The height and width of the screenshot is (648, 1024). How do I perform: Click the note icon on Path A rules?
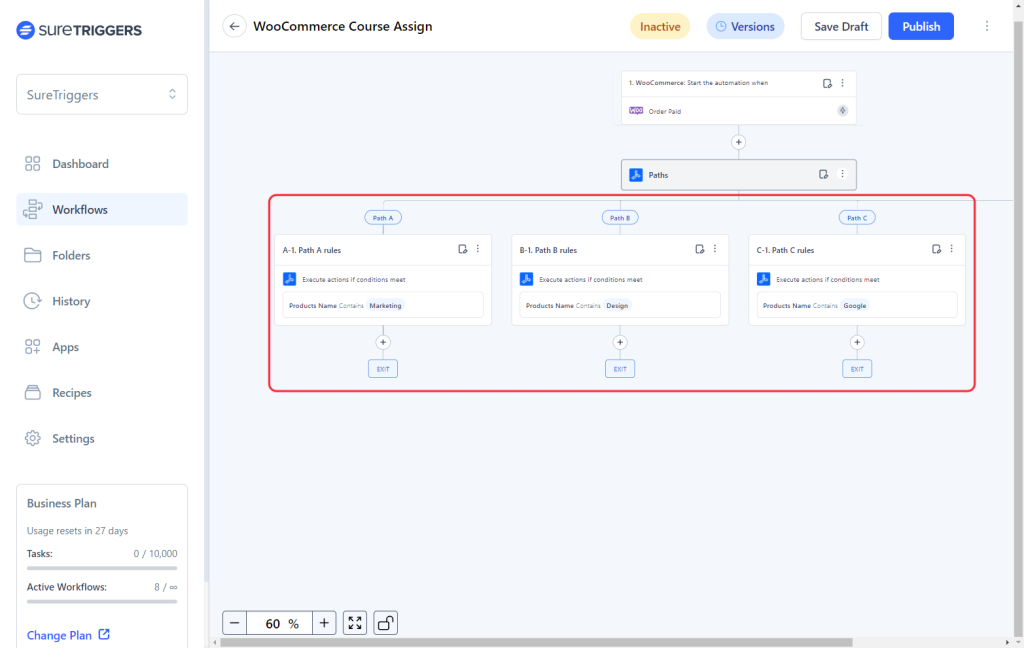pyautogui.click(x=462, y=249)
